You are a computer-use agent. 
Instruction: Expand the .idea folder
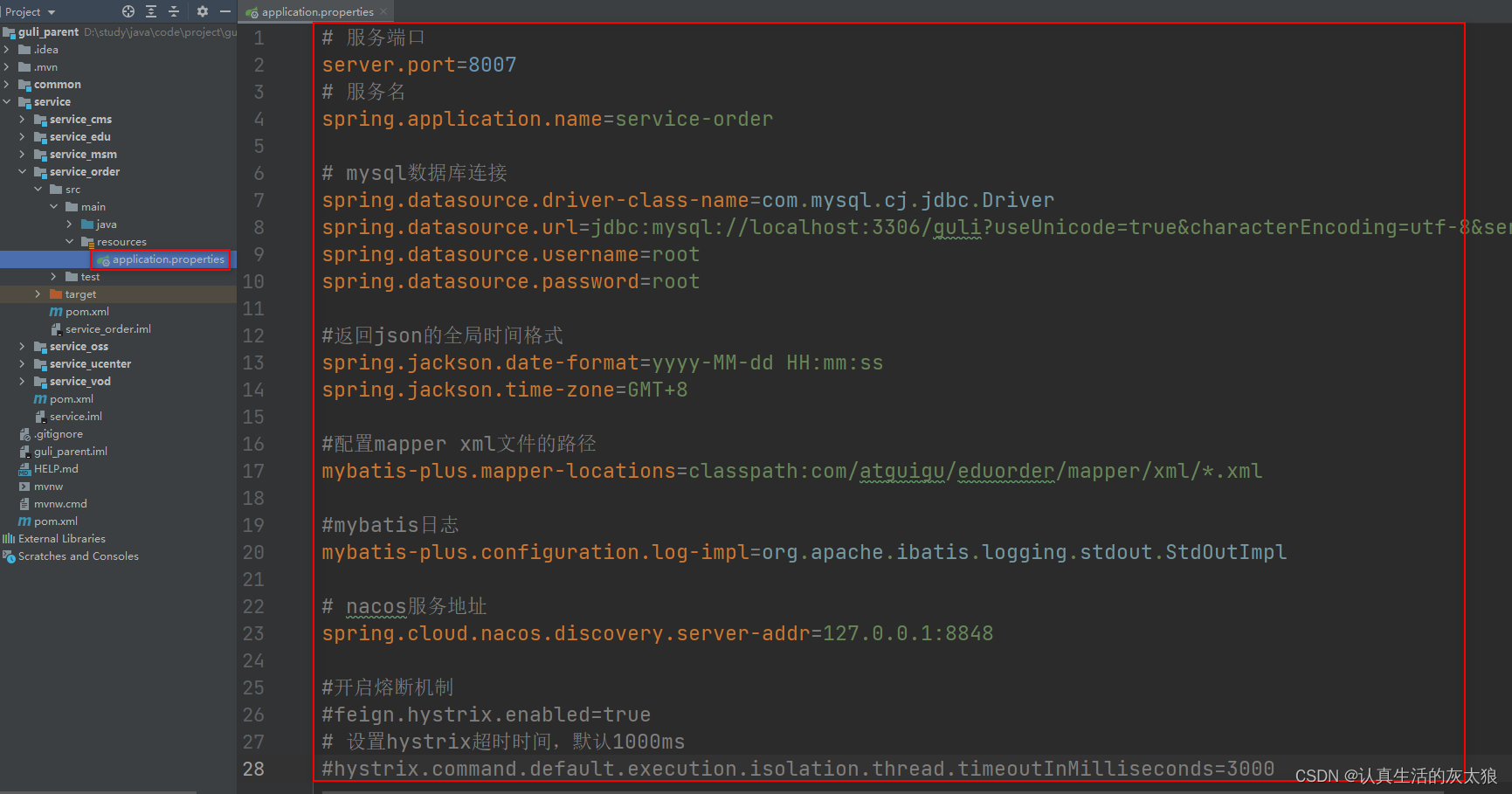coord(7,50)
